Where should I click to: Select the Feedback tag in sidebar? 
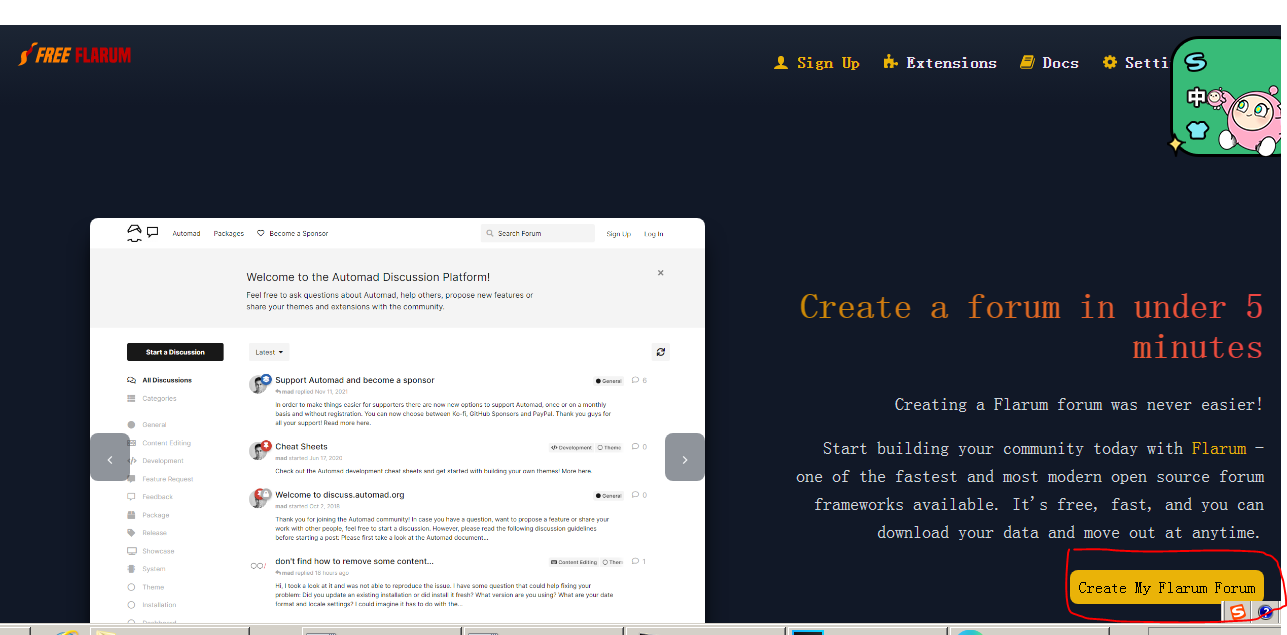150,497
